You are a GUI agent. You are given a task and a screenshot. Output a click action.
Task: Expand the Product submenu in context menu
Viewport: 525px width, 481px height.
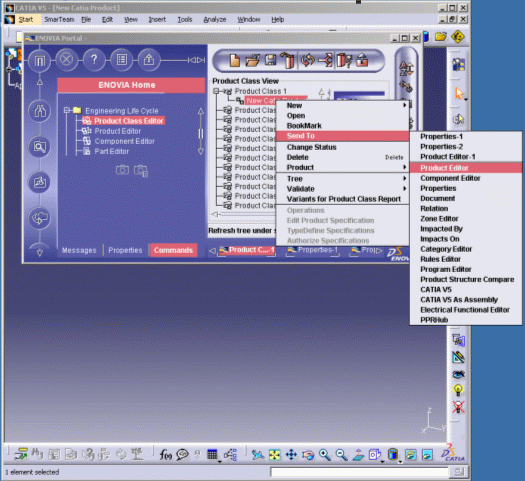[404, 167]
